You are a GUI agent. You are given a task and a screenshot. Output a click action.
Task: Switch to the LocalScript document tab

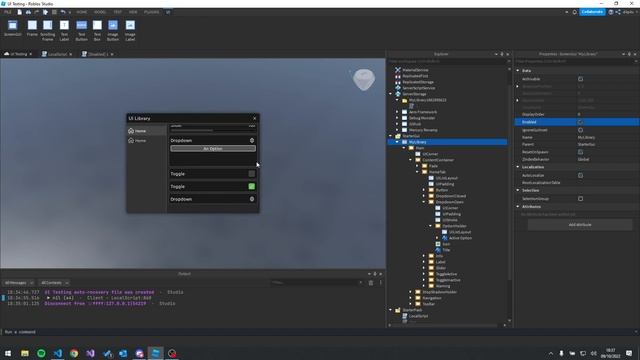pos(56,54)
